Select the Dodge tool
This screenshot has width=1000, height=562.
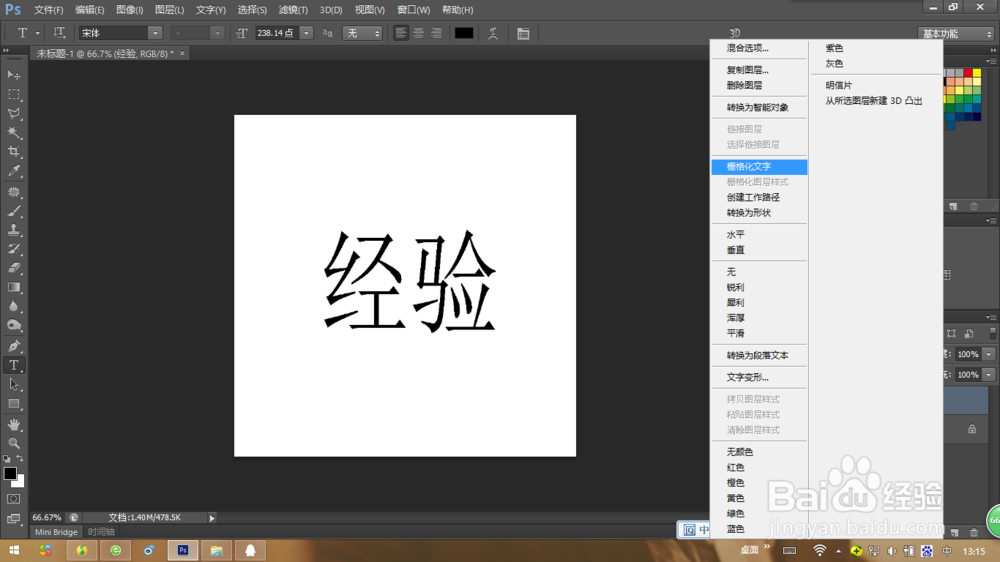pos(14,326)
